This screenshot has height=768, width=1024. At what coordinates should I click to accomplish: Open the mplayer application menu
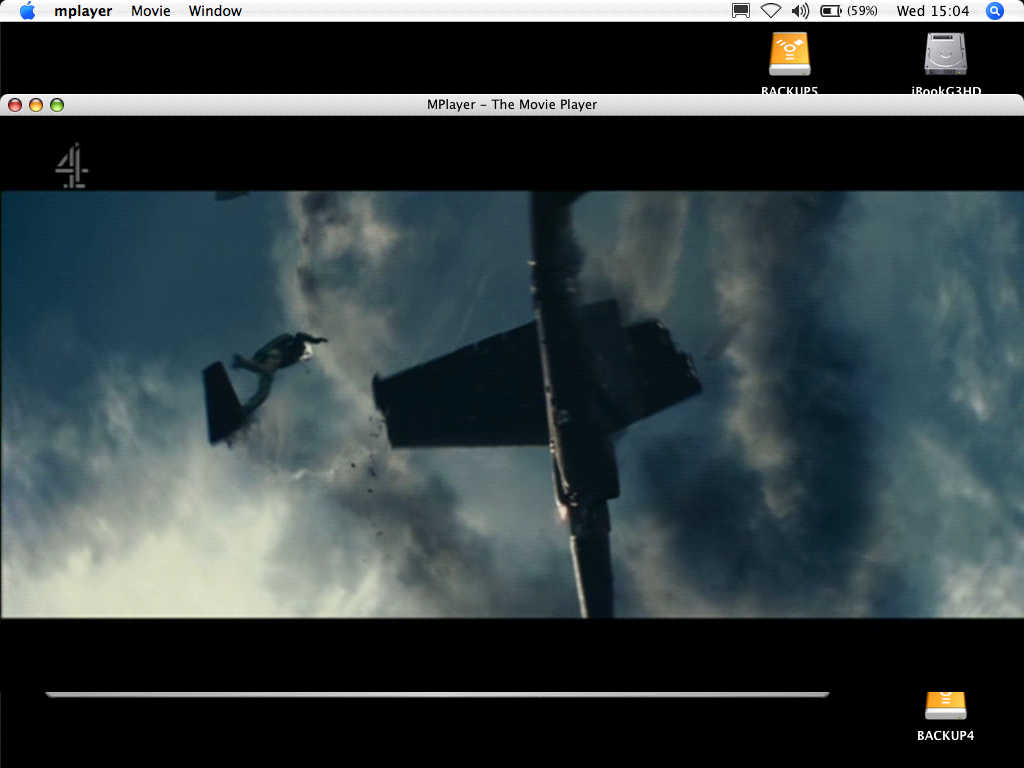(x=83, y=11)
